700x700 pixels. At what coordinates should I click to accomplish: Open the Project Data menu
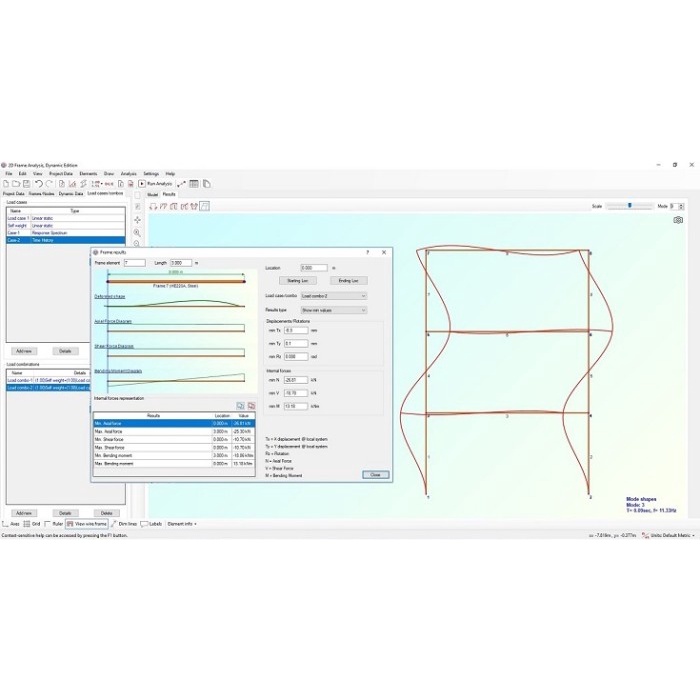pyautogui.click(x=61, y=174)
